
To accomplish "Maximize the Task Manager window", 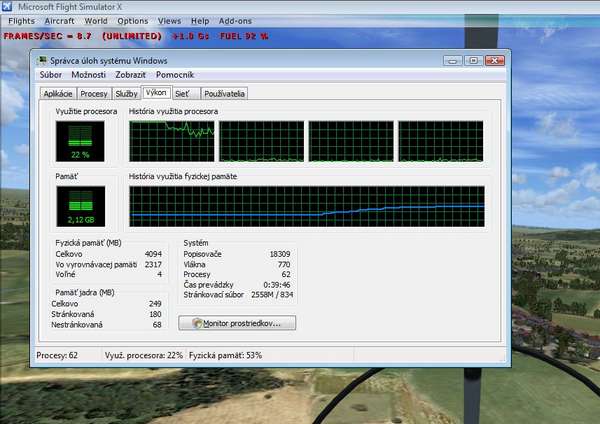I will click(473, 60).
